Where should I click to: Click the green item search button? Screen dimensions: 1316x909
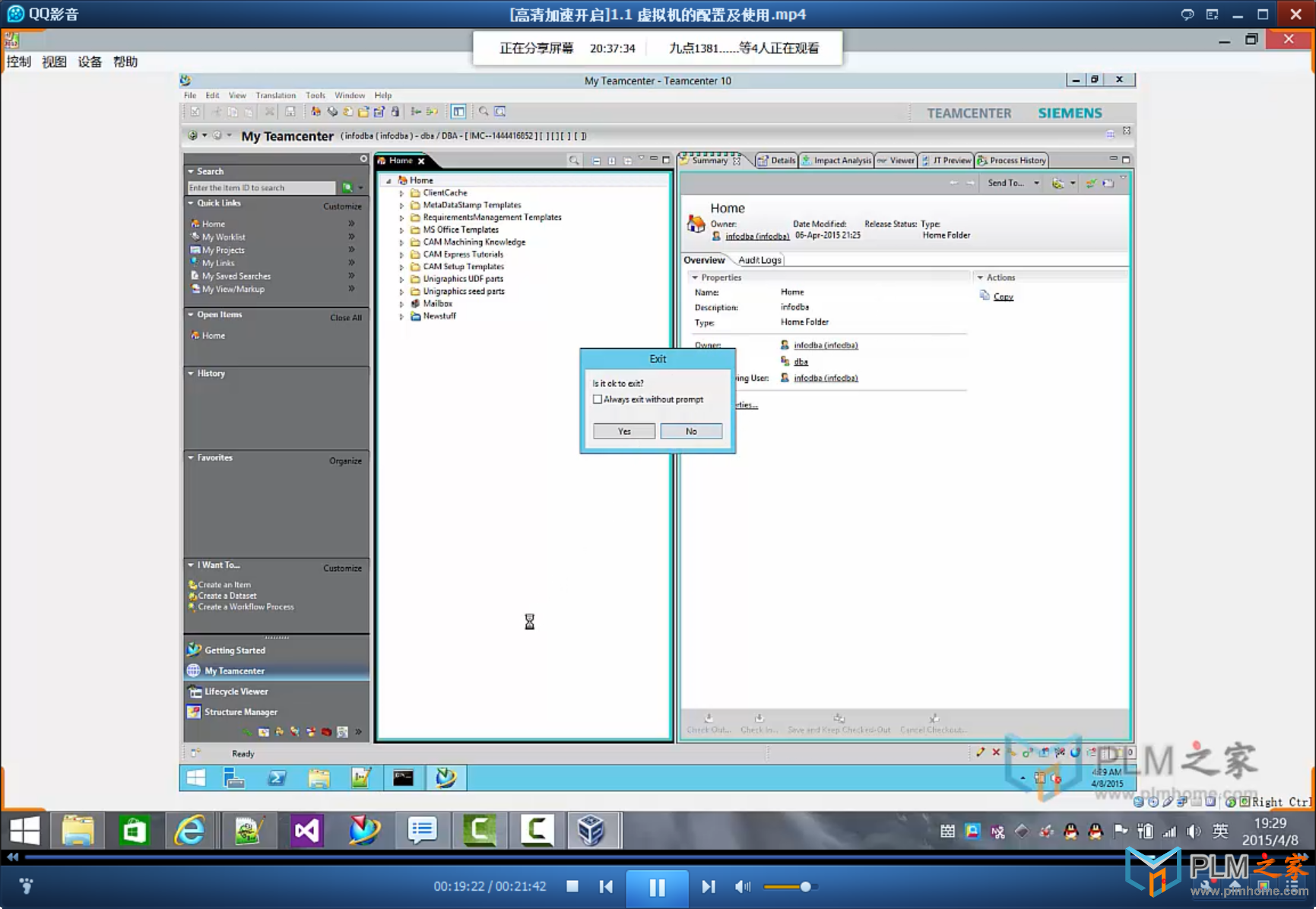pos(347,187)
